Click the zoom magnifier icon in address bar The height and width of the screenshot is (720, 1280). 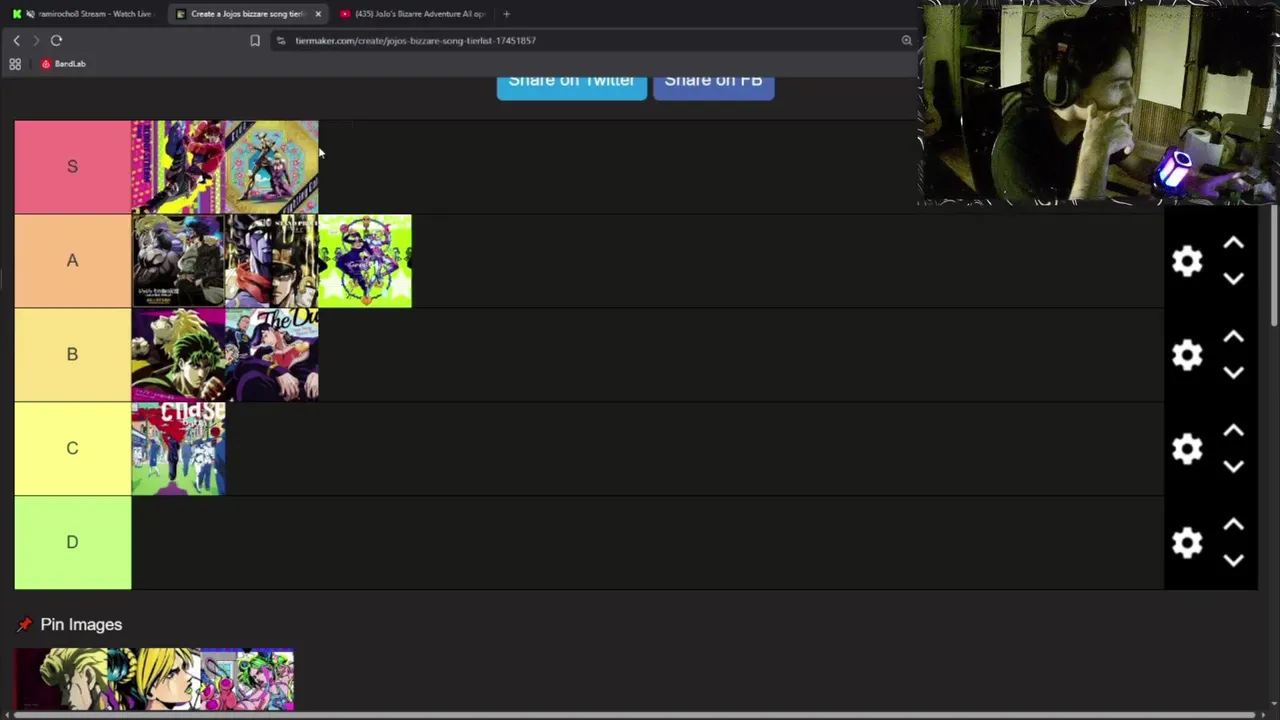[907, 40]
